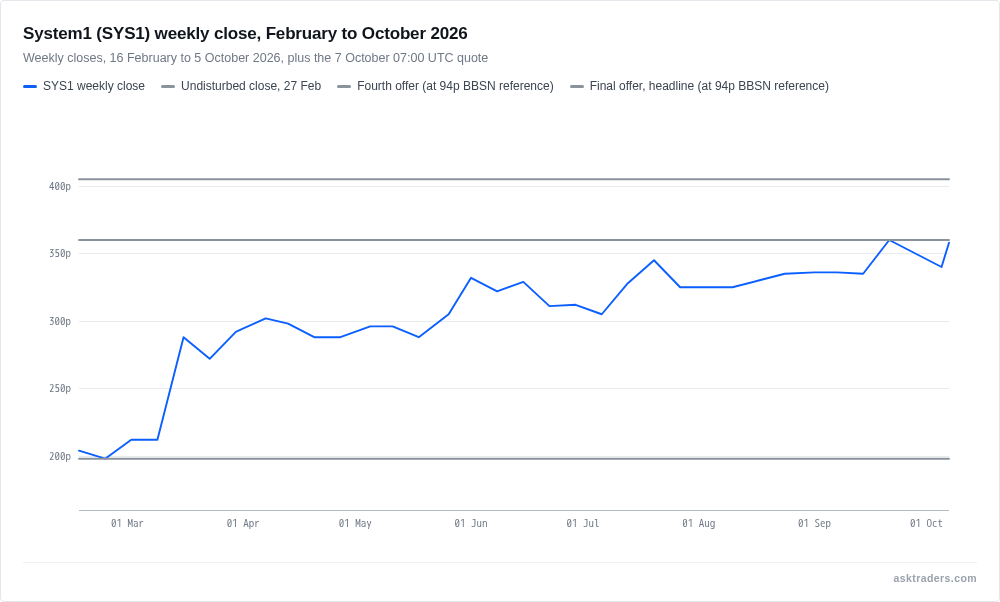Click the 01 Mar x-axis label
1000x602 pixels.
click(127, 524)
